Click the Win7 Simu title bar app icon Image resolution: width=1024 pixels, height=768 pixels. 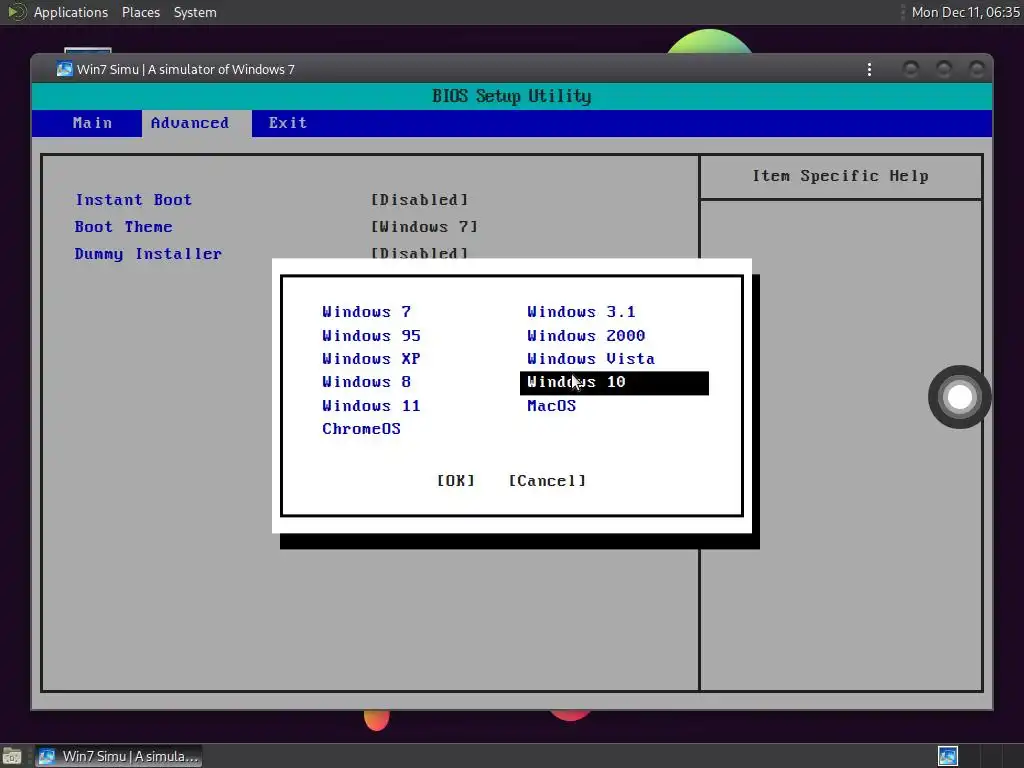click(x=64, y=69)
